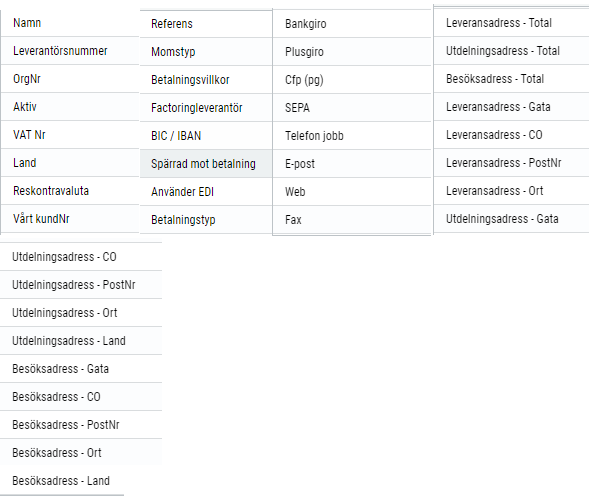Pick the BIC / IBAN entry
Screen dimensions: 589x496
[206, 136]
